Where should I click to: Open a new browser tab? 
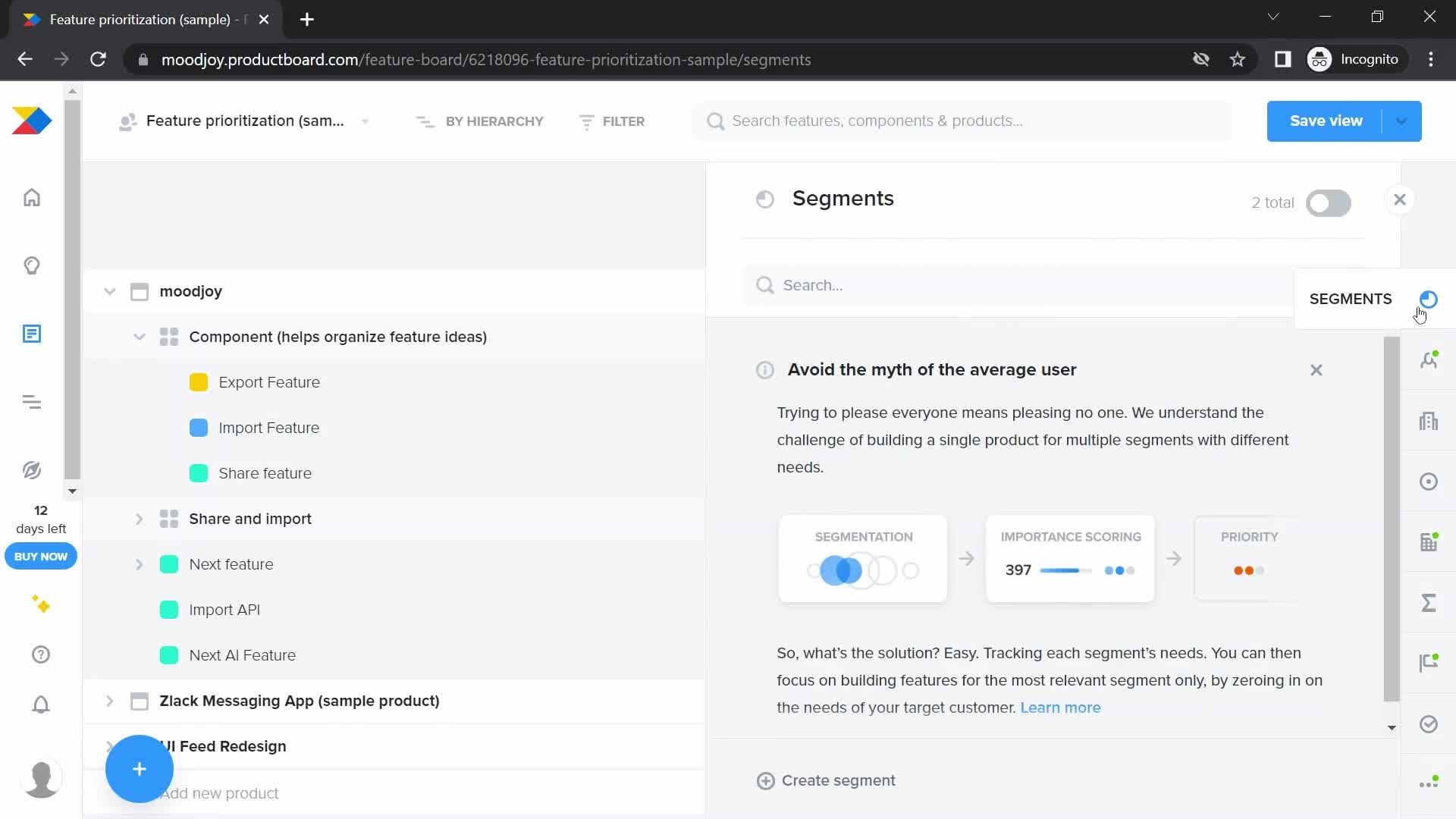(307, 20)
